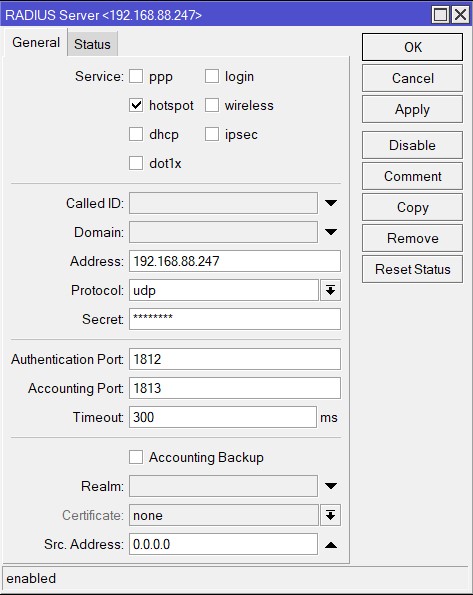Image resolution: width=473 pixels, height=595 pixels.
Task: Click the Timeout value field
Action: pyautogui.click(x=223, y=417)
